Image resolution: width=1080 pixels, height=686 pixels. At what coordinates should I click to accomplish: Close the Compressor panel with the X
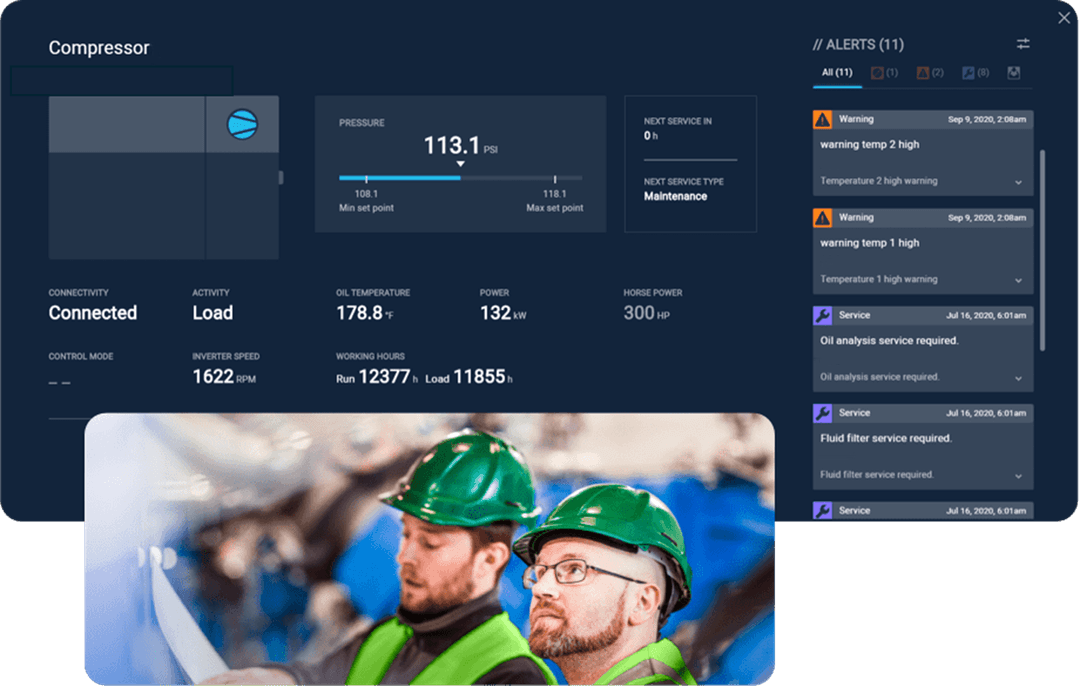point(1064,18)
